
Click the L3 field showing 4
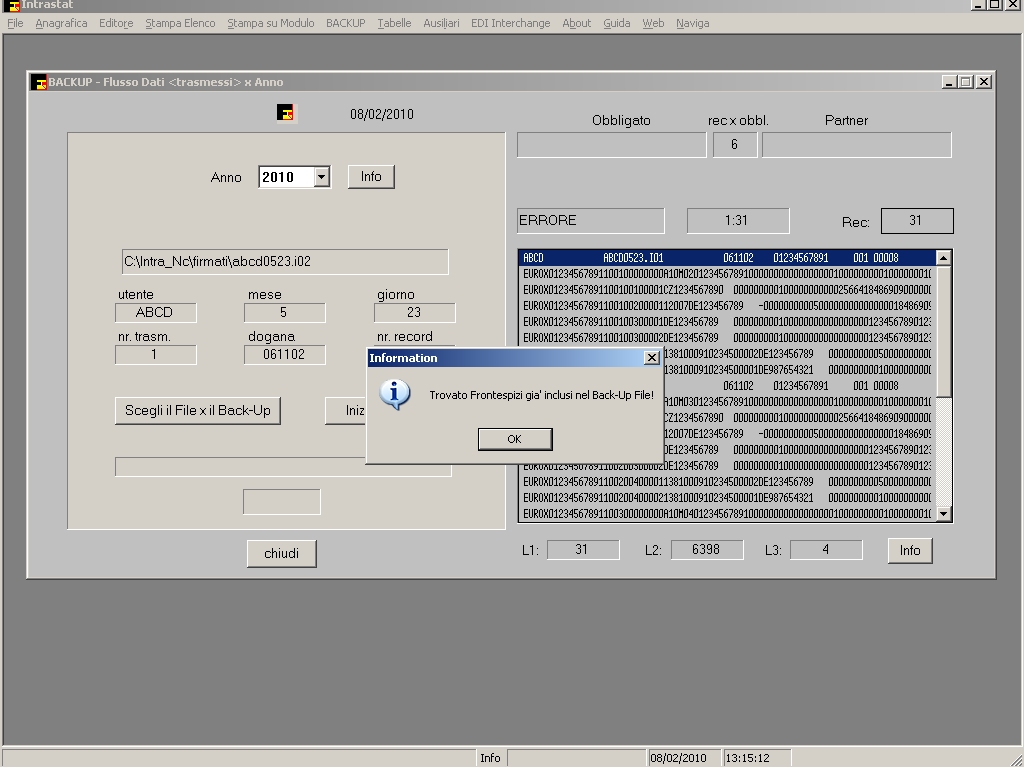pyautogui.click(x=826, y=550)
